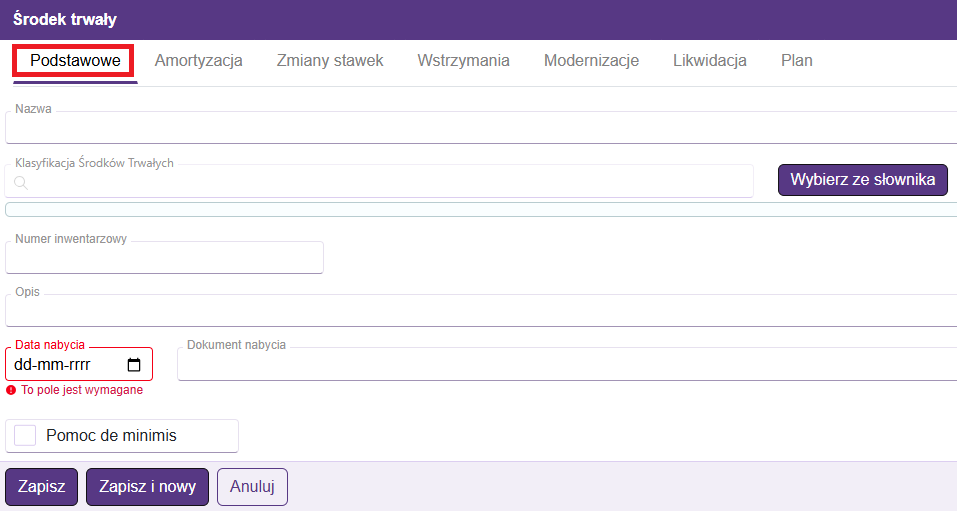This screenshot has width=957, height=511.
Task: Switch to the Amortyzacja tab
Action: 198,61
